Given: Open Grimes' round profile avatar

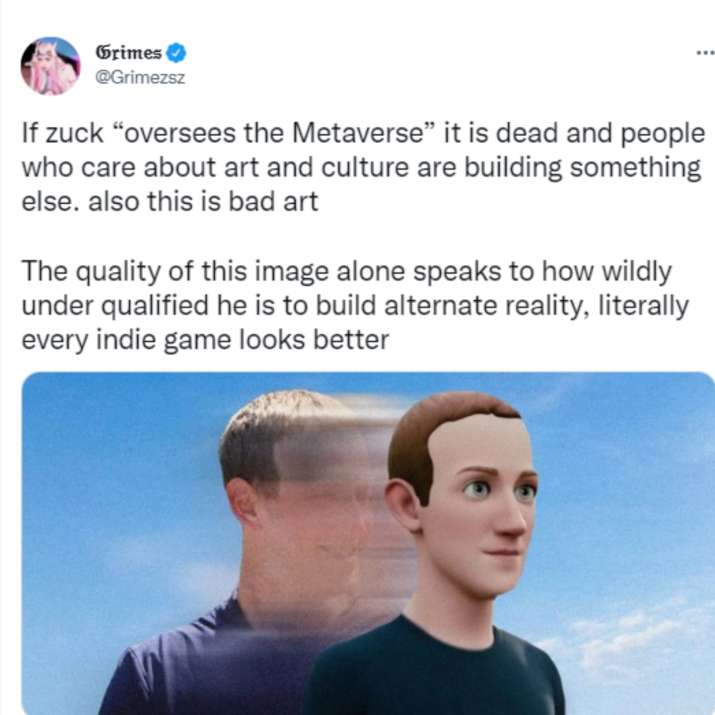Looking at the screenshot, I should (x=50, y=66).
